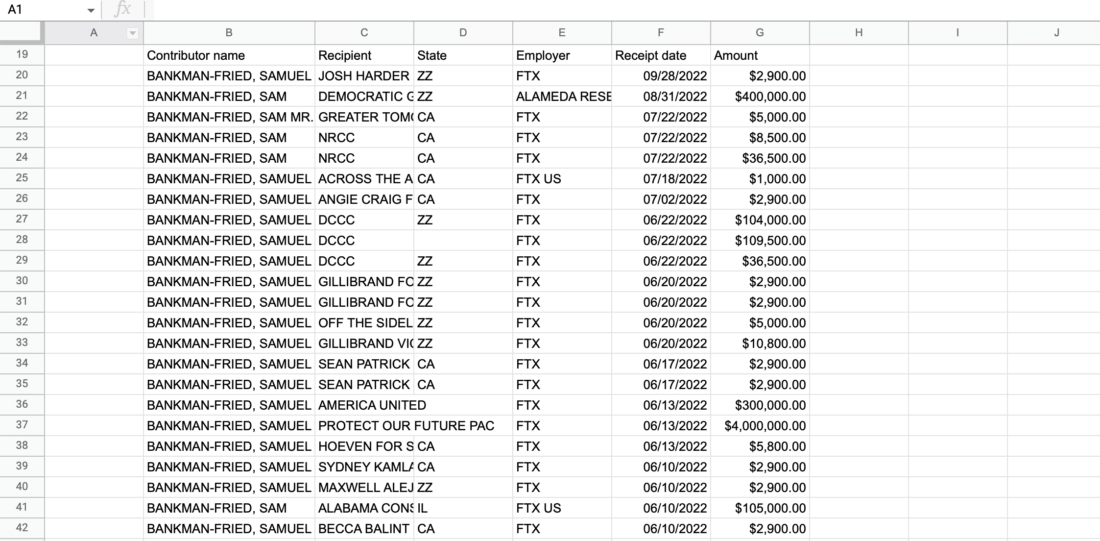Select the $300,000.00 amount cell
The width and height of the screenshot is (1100, 541).
pos(760,405)
